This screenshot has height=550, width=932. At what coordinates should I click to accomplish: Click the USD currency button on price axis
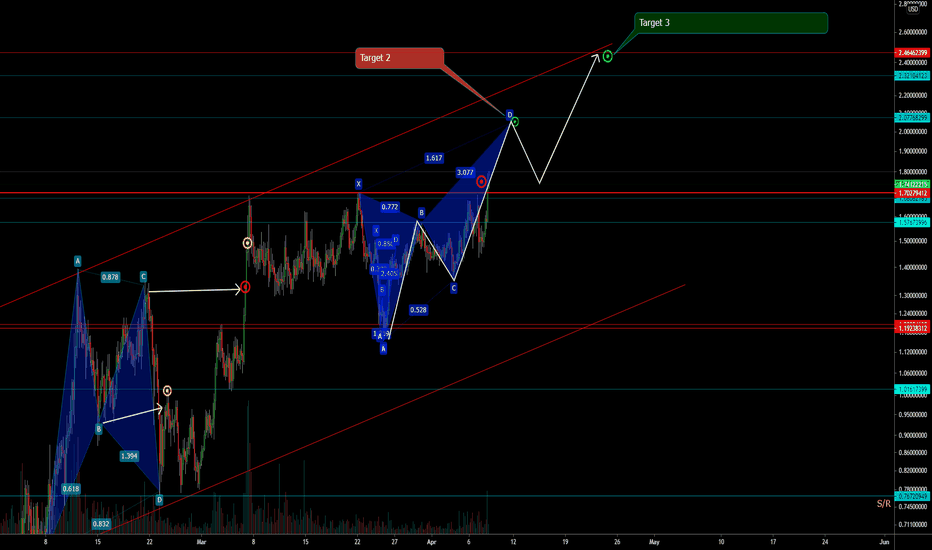pos(912,8)
